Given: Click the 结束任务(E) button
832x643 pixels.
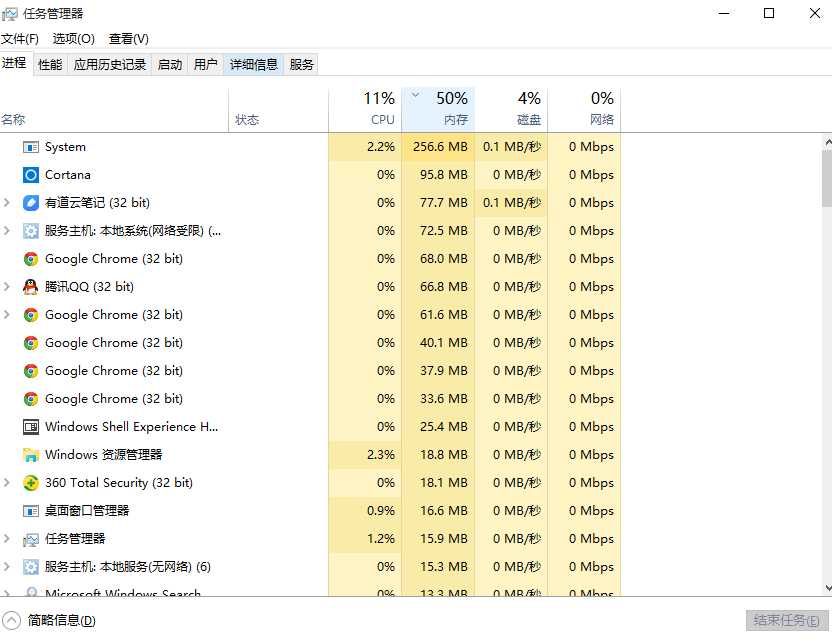Looking at the screenshot, I should pos(786,620).
